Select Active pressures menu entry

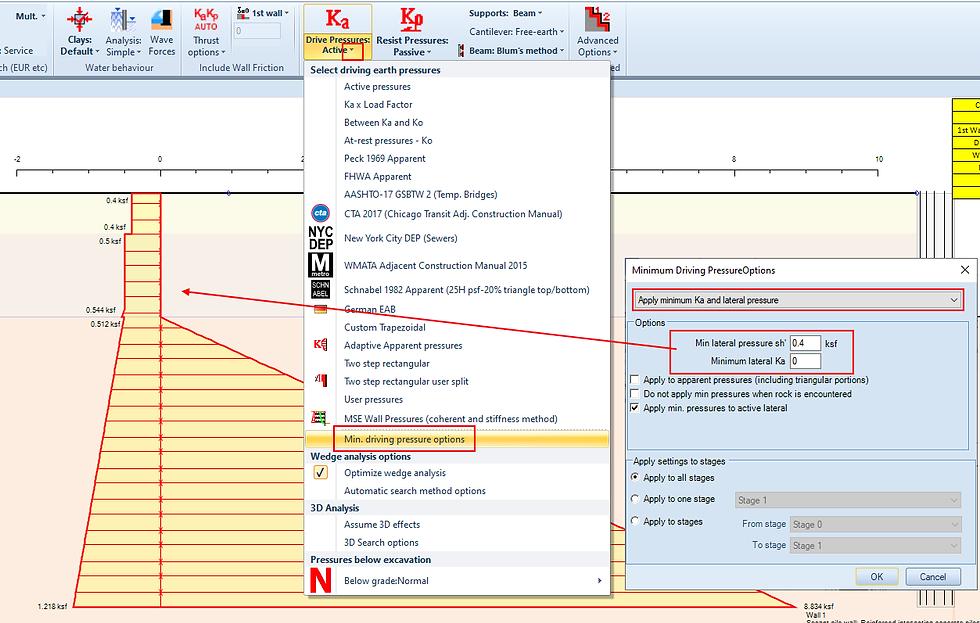coord(377,87)
